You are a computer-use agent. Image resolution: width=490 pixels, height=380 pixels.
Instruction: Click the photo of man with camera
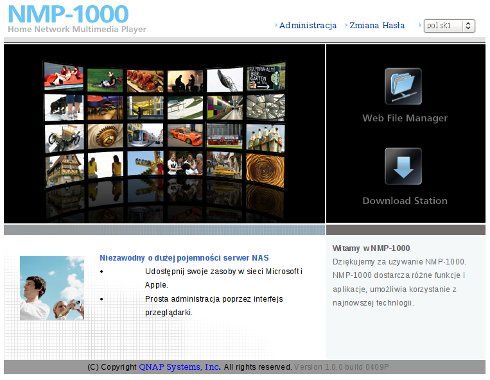click(52, 288)
